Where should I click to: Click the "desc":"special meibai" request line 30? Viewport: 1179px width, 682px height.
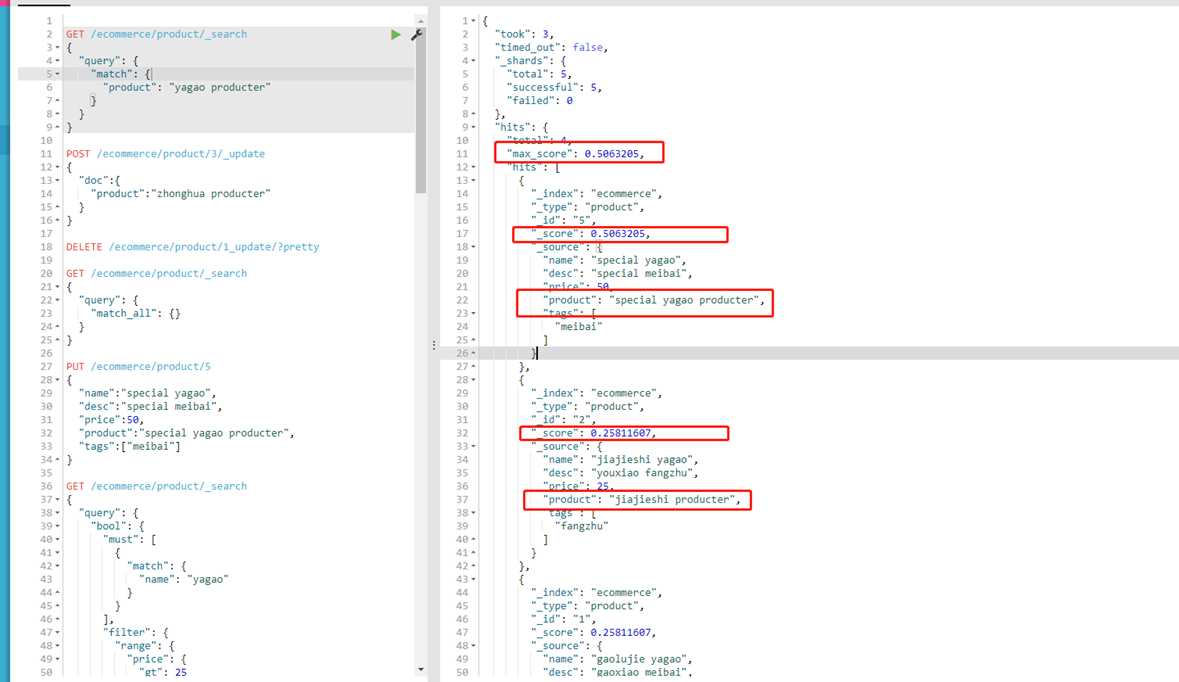(x=150, y=407)
